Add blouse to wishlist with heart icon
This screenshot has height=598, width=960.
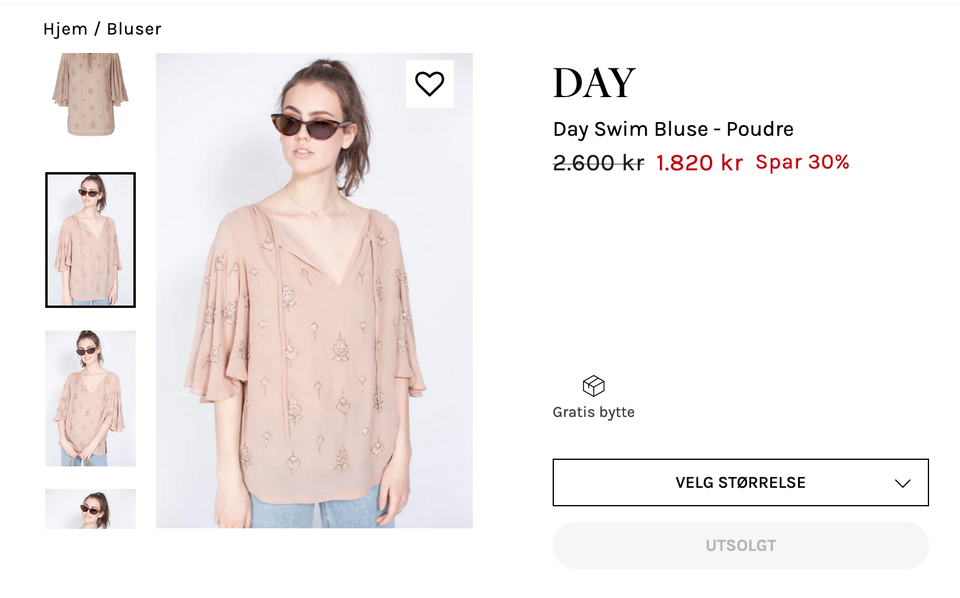(x=429, y=84)
